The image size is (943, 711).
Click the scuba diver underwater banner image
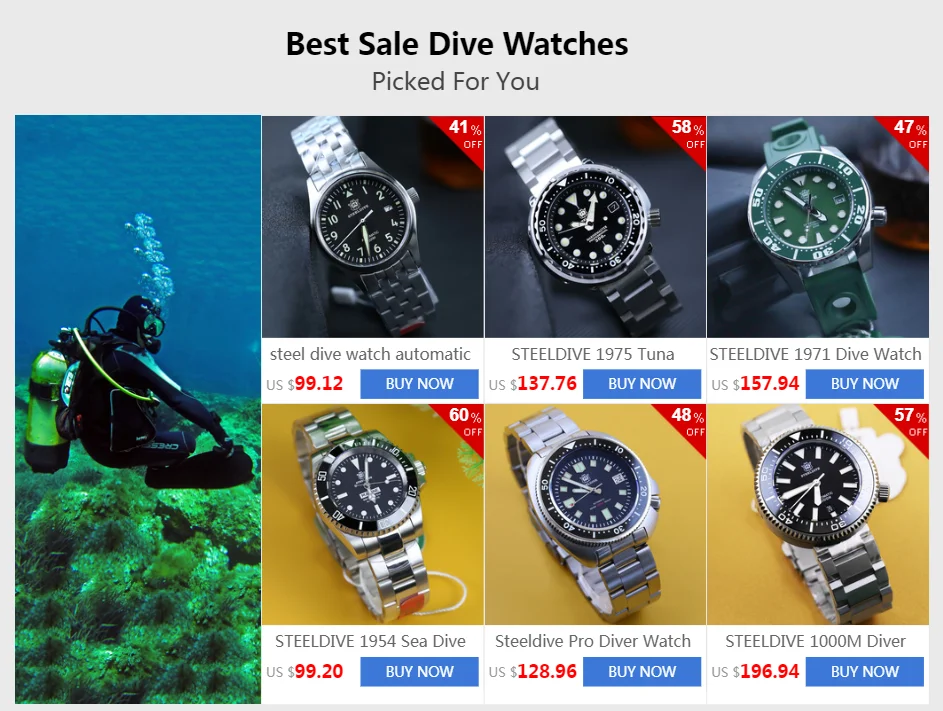click(138, 410)
